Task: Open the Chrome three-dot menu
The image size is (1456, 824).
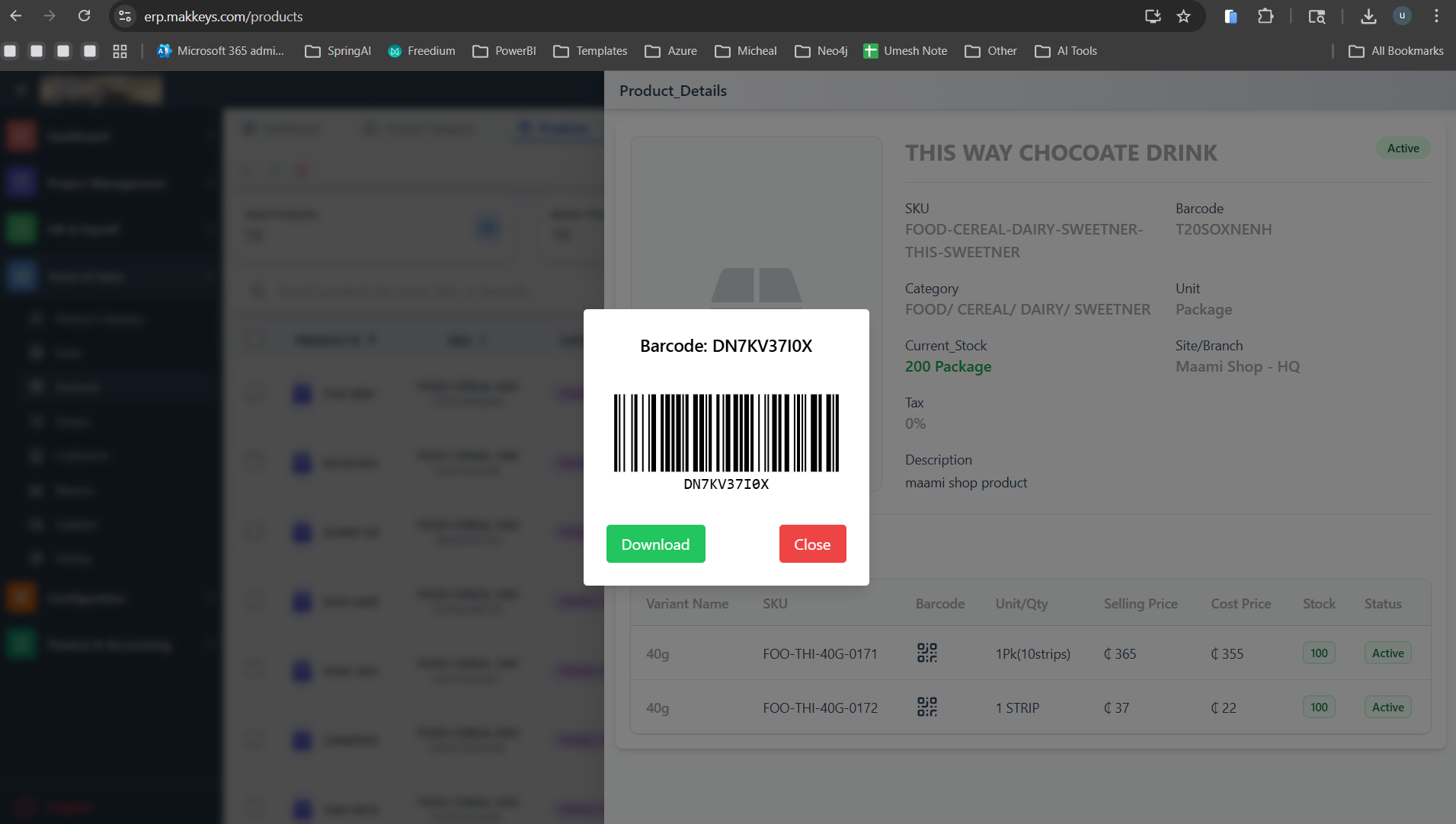Action: [x=1436, y=16]
